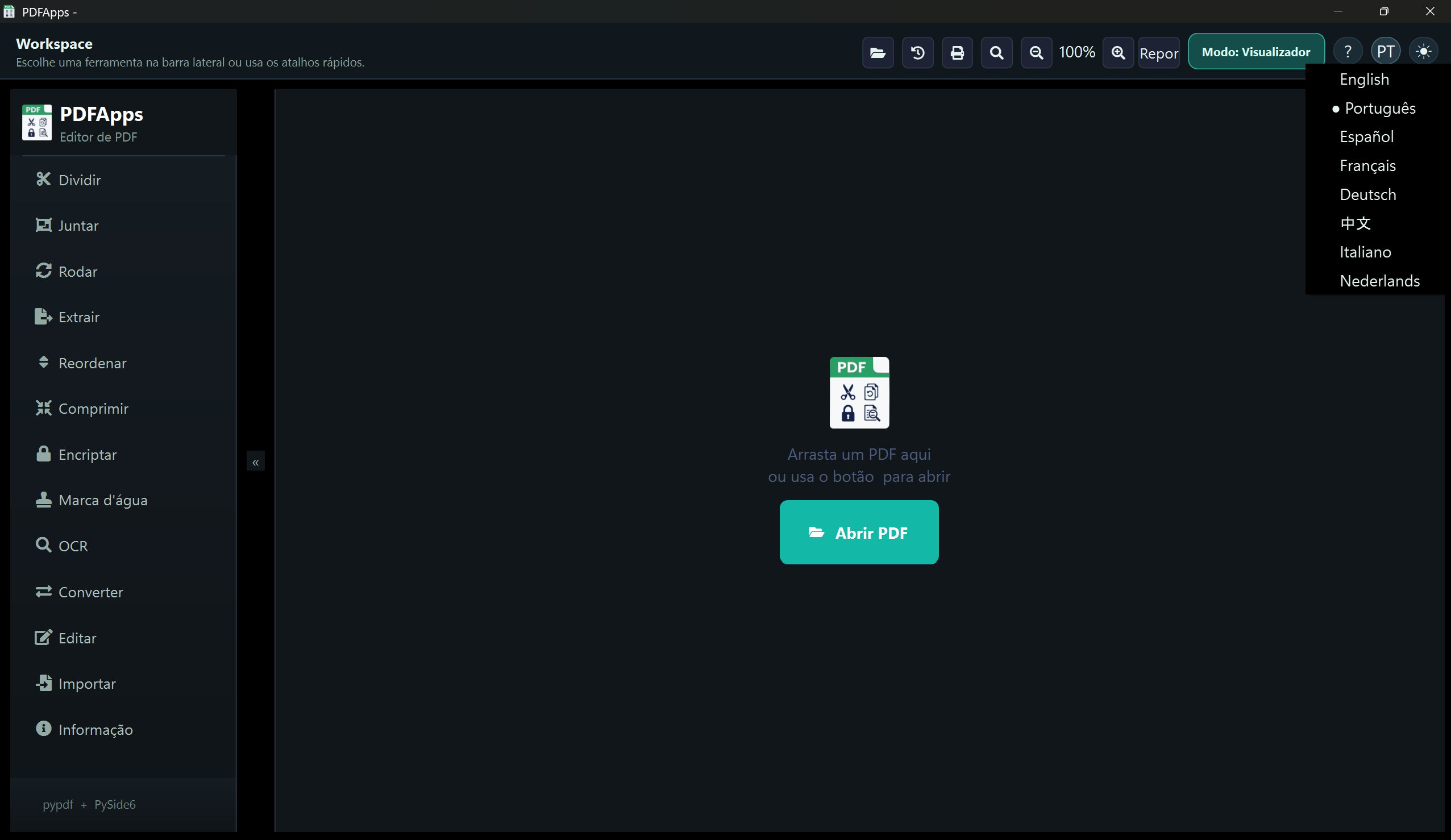This screenshot has height=840, width=1451.
Task: Open the Reordenar reorder tool
Action: pyautogui.click(x=123, y=363)
